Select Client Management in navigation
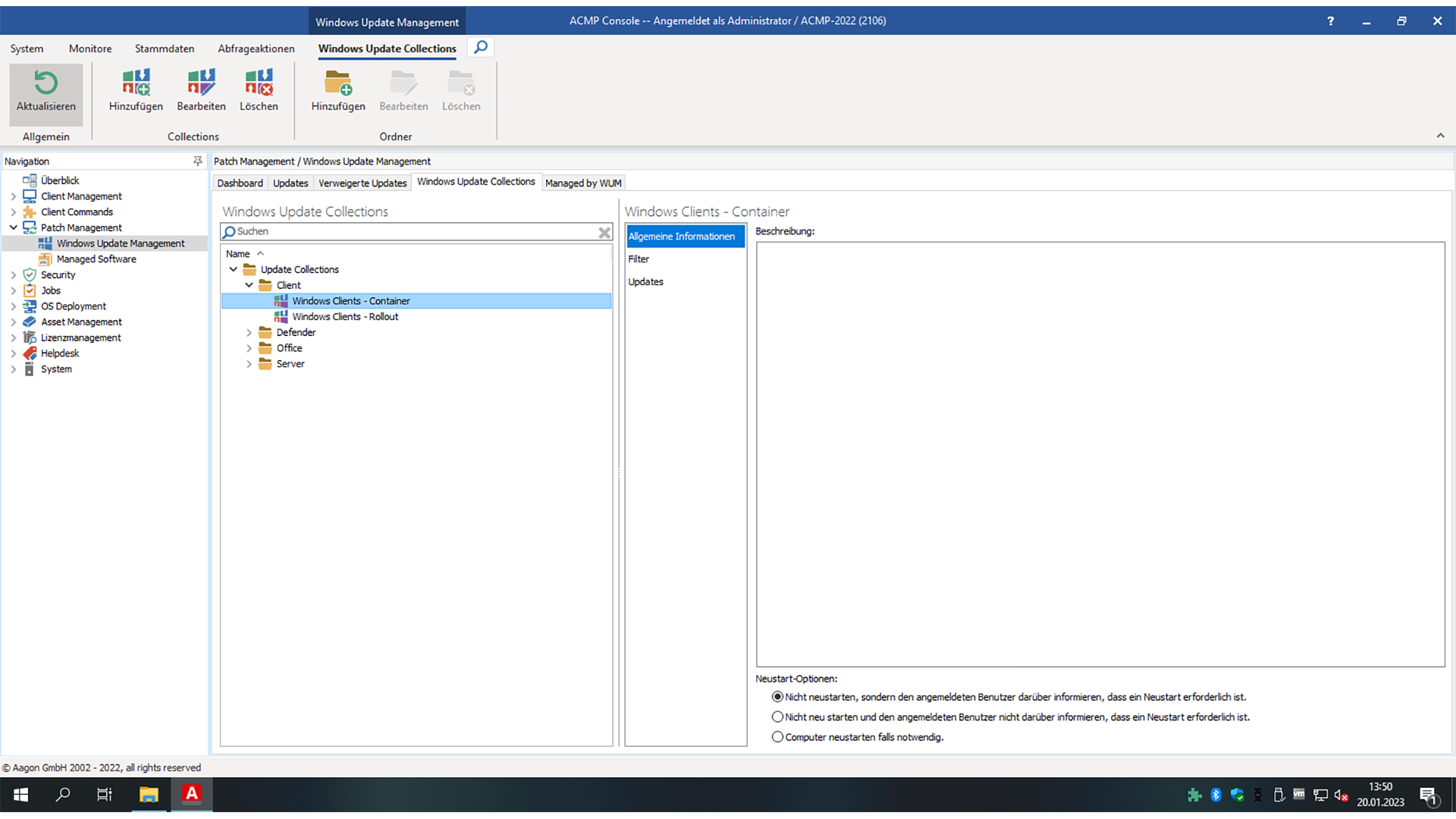Screen dimensions: 1456x819 [81, 196]
